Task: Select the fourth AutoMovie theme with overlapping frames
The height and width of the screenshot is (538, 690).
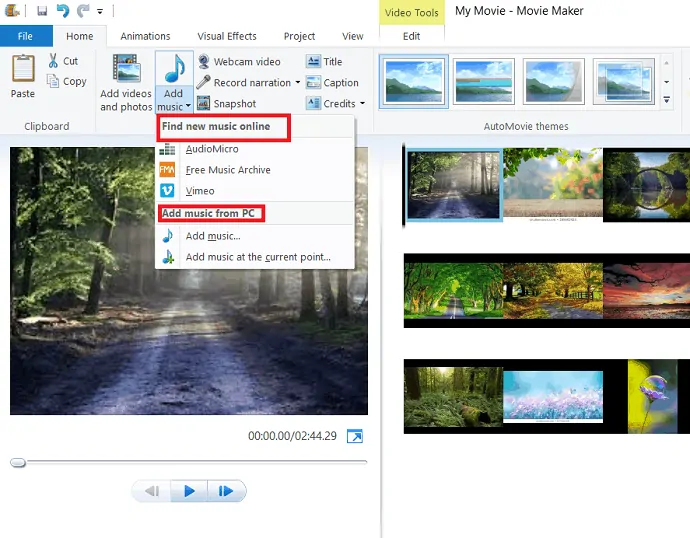Action: point(624,81)
